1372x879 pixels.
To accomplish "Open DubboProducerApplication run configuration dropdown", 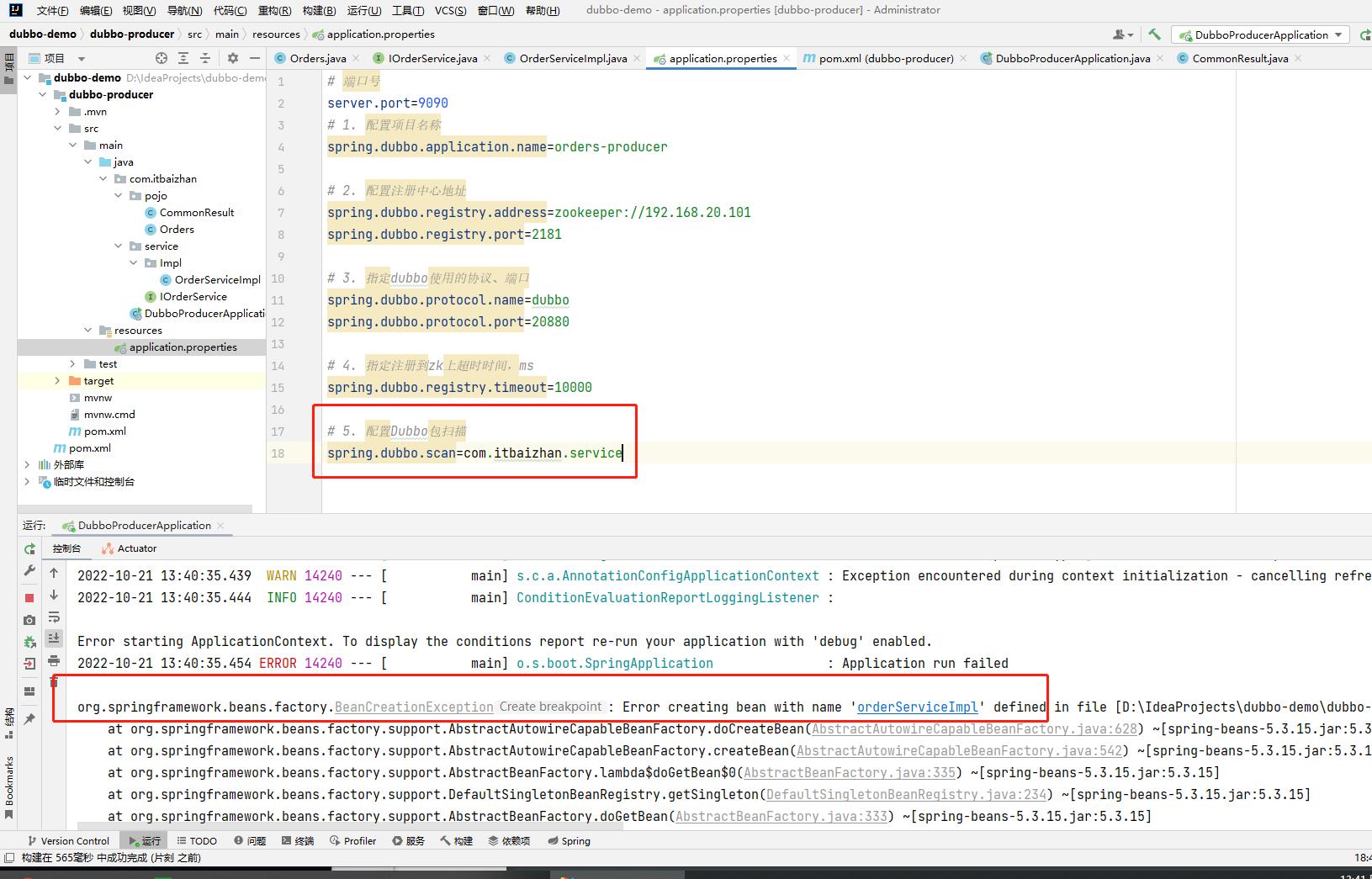I will click(x=1259, y=34).
